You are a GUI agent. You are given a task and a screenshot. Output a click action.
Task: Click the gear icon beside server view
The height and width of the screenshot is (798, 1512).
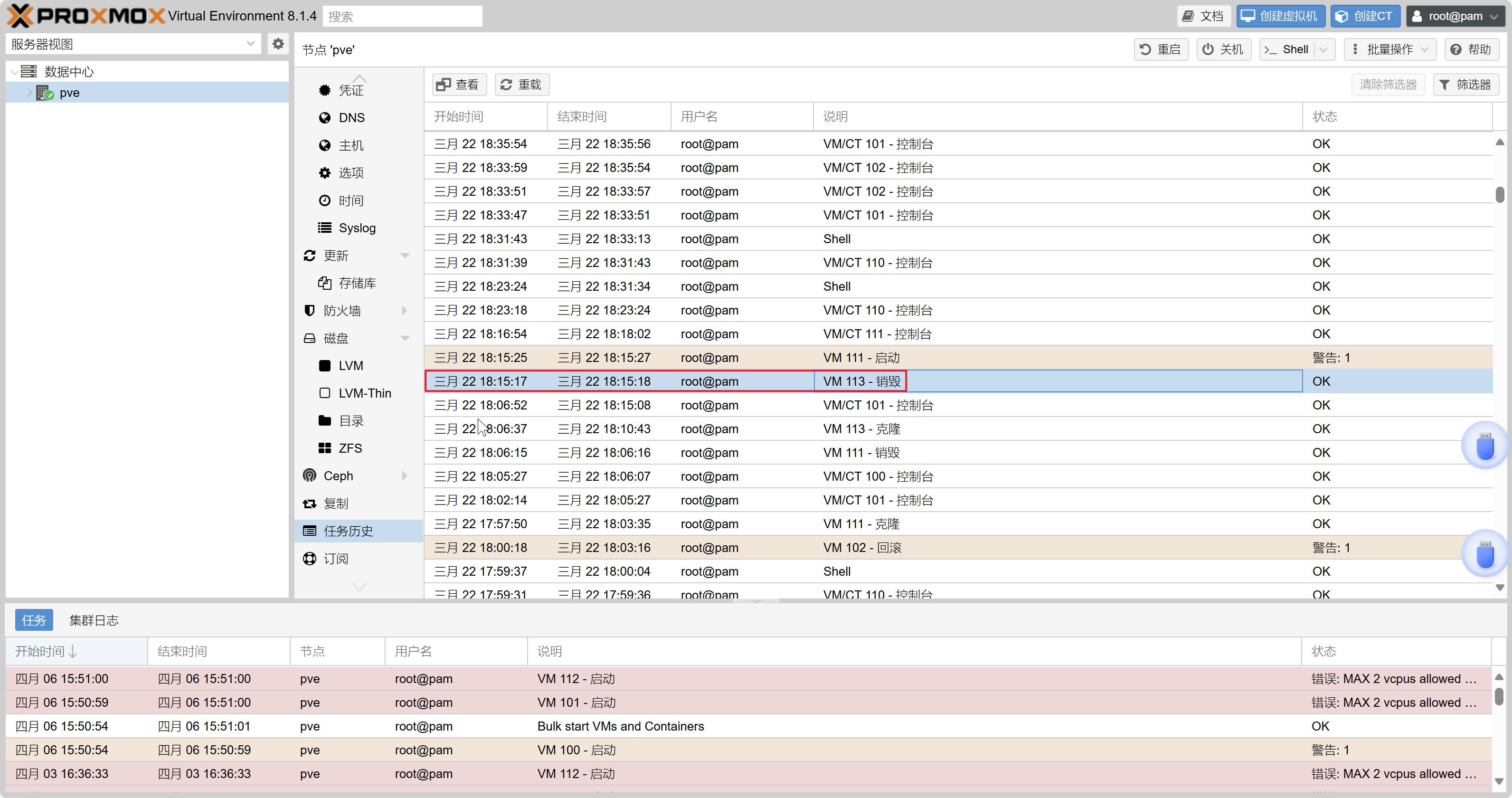pyautogui.click(x=278, y=44)
